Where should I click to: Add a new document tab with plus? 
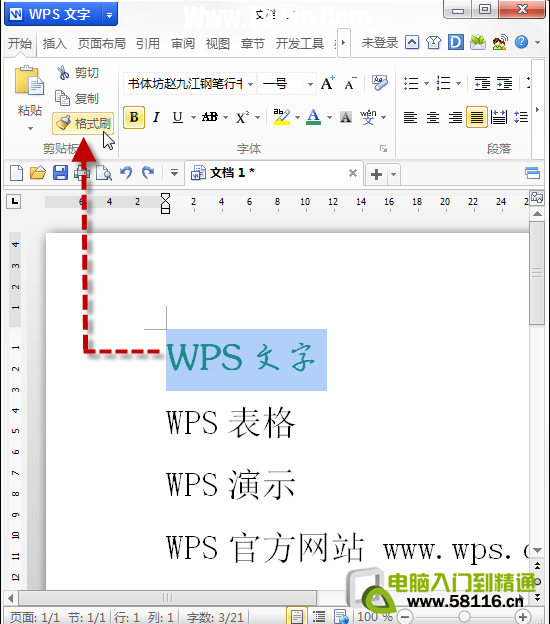[376, 174]
